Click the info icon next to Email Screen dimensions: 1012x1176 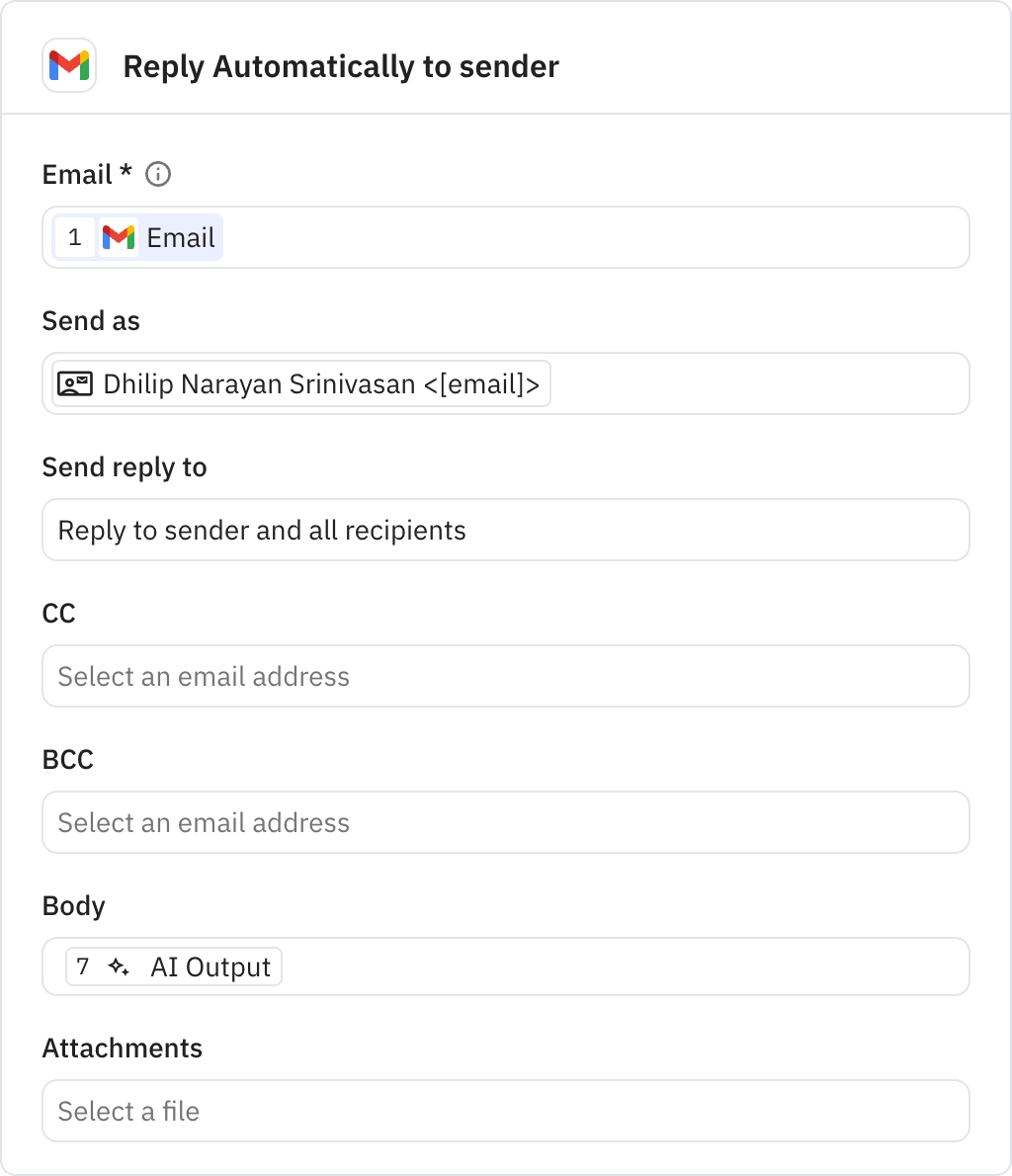[x=158, y=175]
